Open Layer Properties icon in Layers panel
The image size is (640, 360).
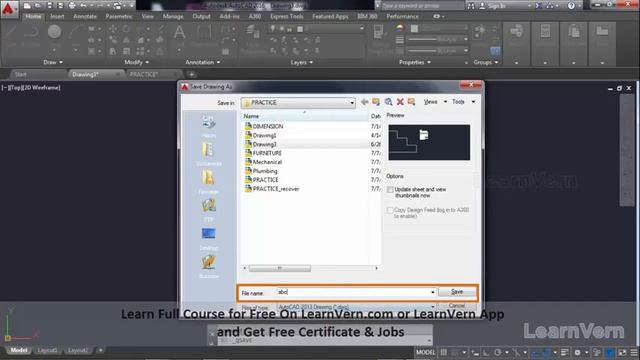tap(252, 31)
